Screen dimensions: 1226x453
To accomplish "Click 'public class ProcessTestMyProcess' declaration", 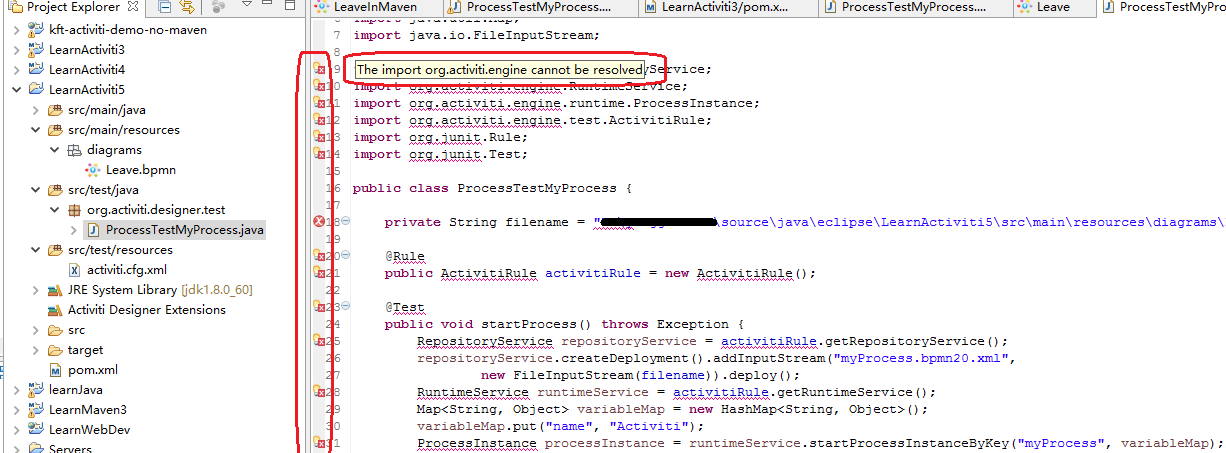I will tap(492, 187).
